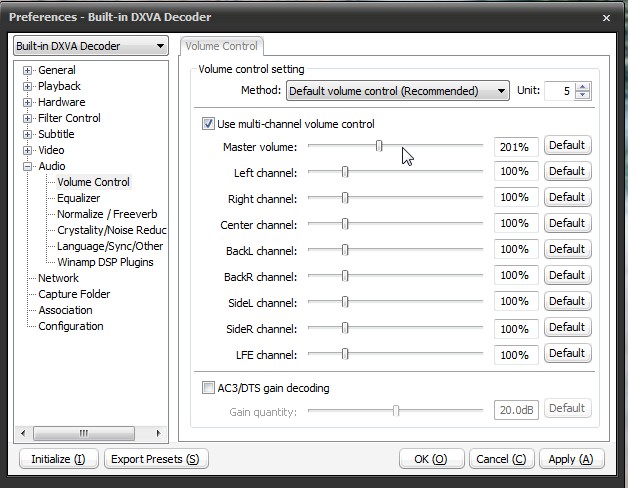
Task: Open Language/Sync/Other settings
Action: (x=110, y=246)
